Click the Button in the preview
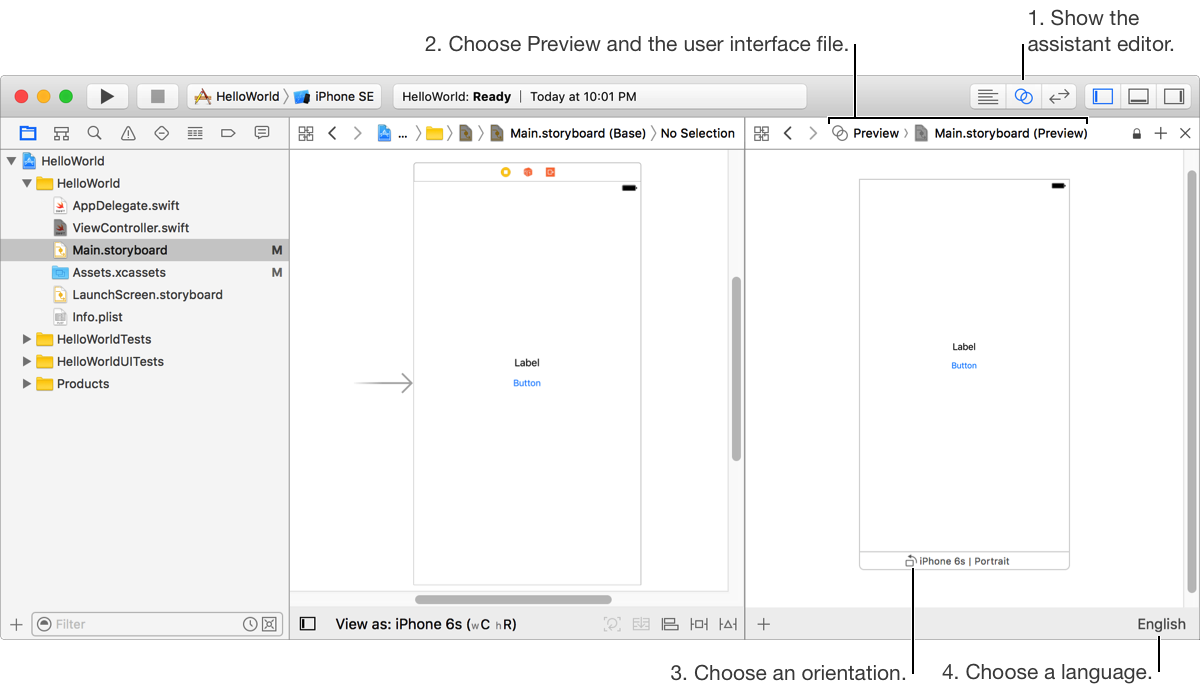The image size is (1200, 691). click(x=964, y=366)
